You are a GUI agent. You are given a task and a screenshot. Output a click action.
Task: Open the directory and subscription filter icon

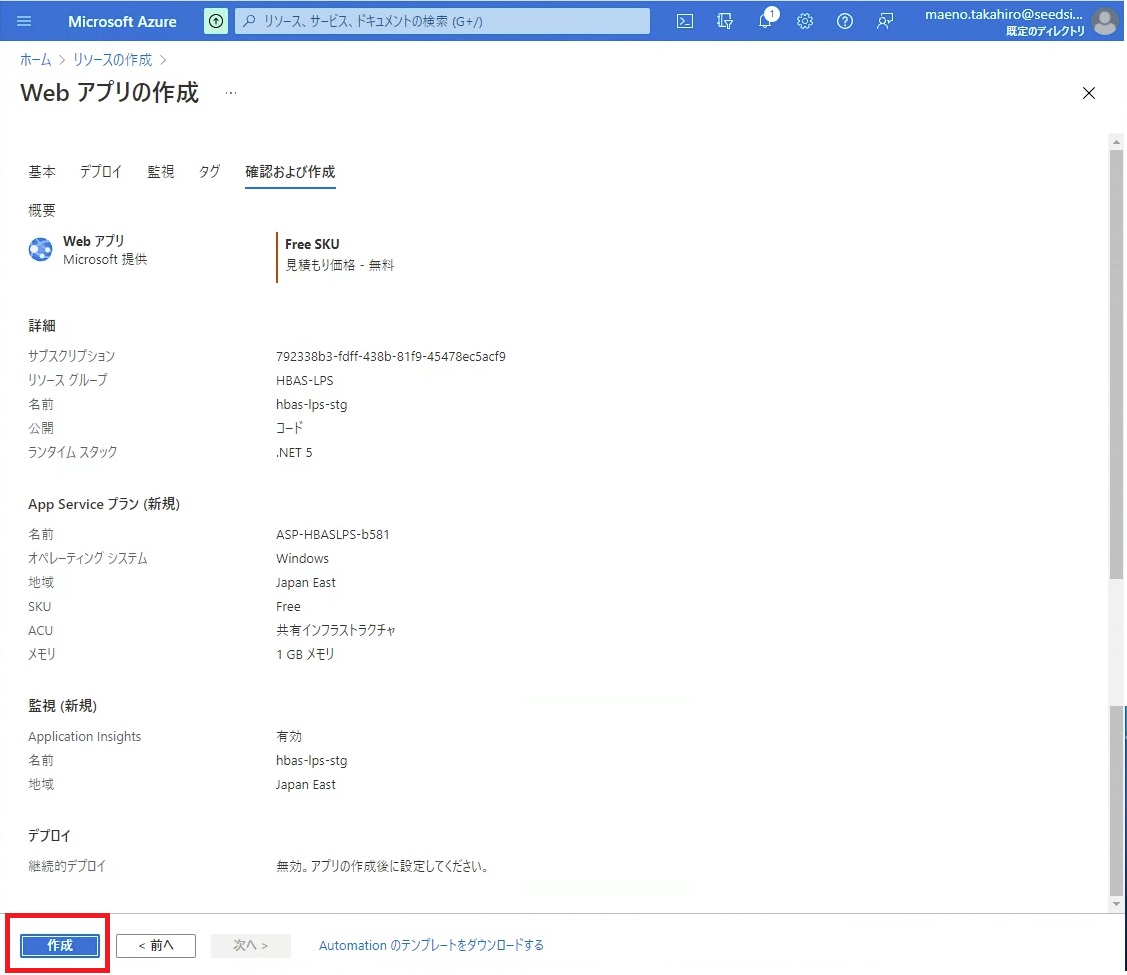(x=725, y=21)
